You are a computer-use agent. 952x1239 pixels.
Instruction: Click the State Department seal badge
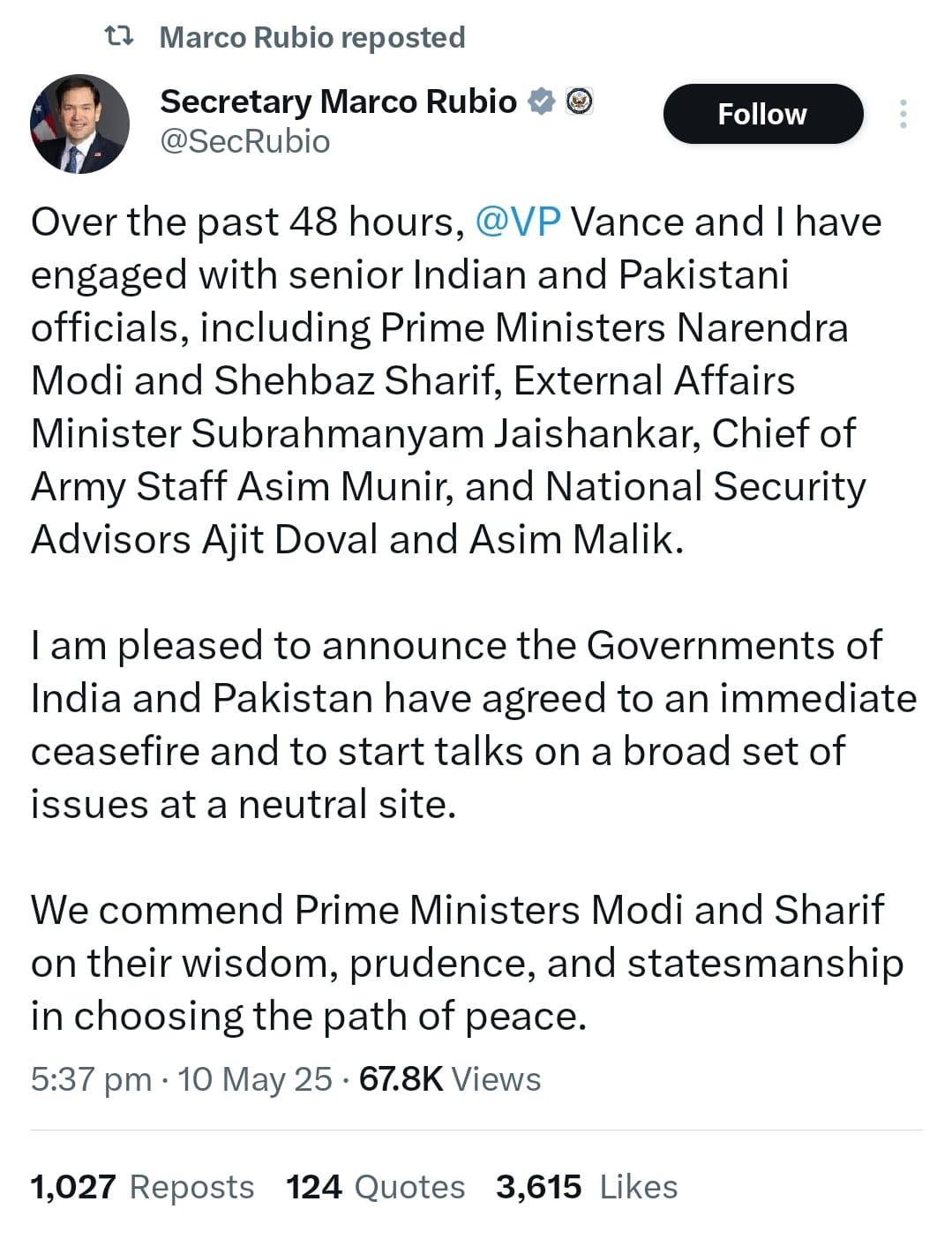tap(579, 101)
